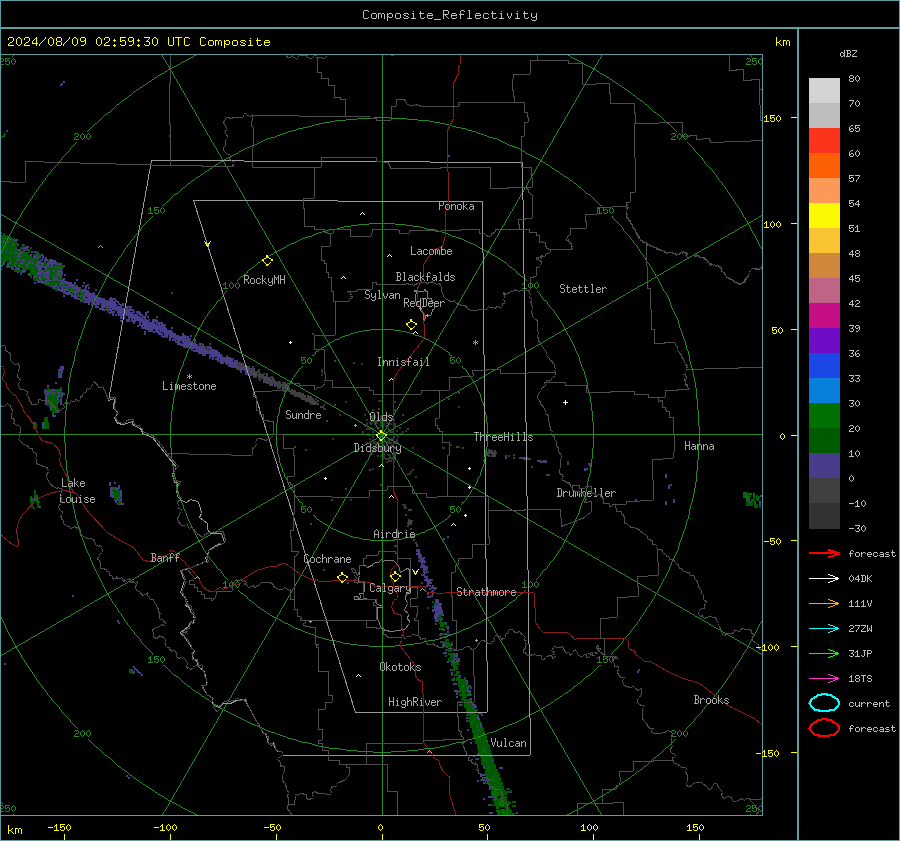
Task: Click the Ponoka city label
Action: tap(456, 206)
